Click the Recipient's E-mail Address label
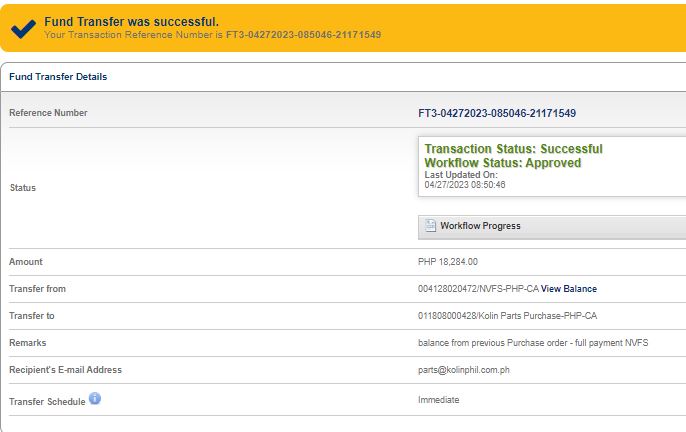The image size is (686, 432). (x=65, y=370)
